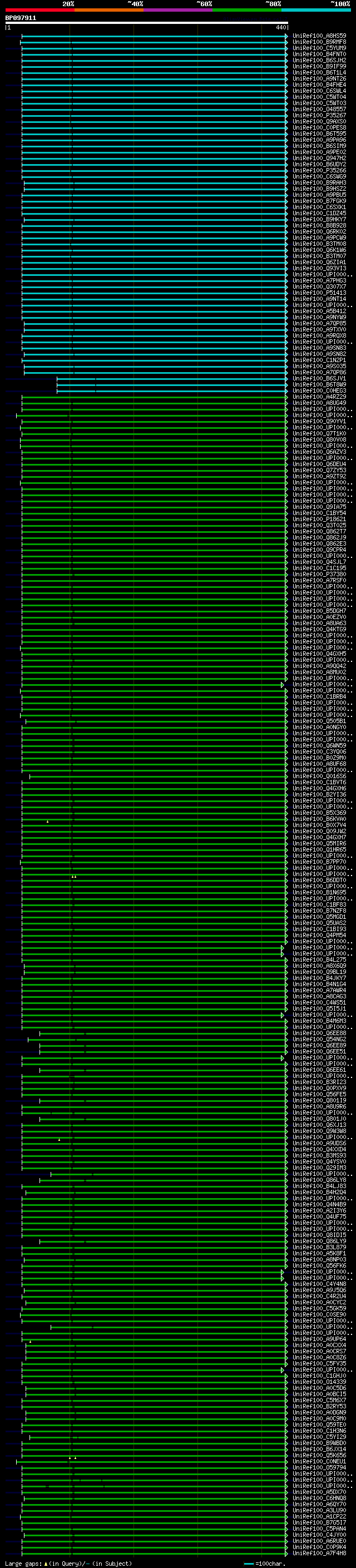The width and height of the screenshot is (356, 1568).
Task: Open hit UniRef100_C1BVT6
Action: 319,783
